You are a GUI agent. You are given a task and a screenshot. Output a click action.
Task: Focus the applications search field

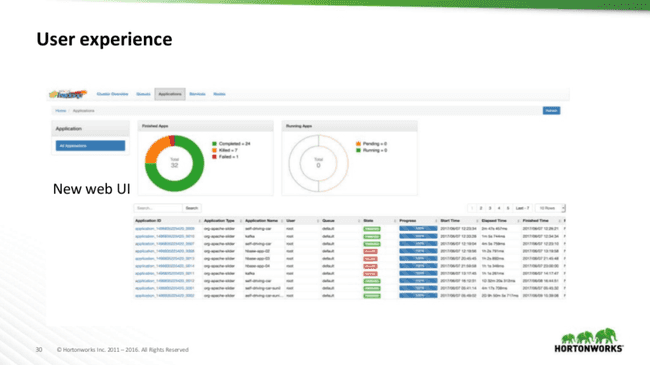158,208
